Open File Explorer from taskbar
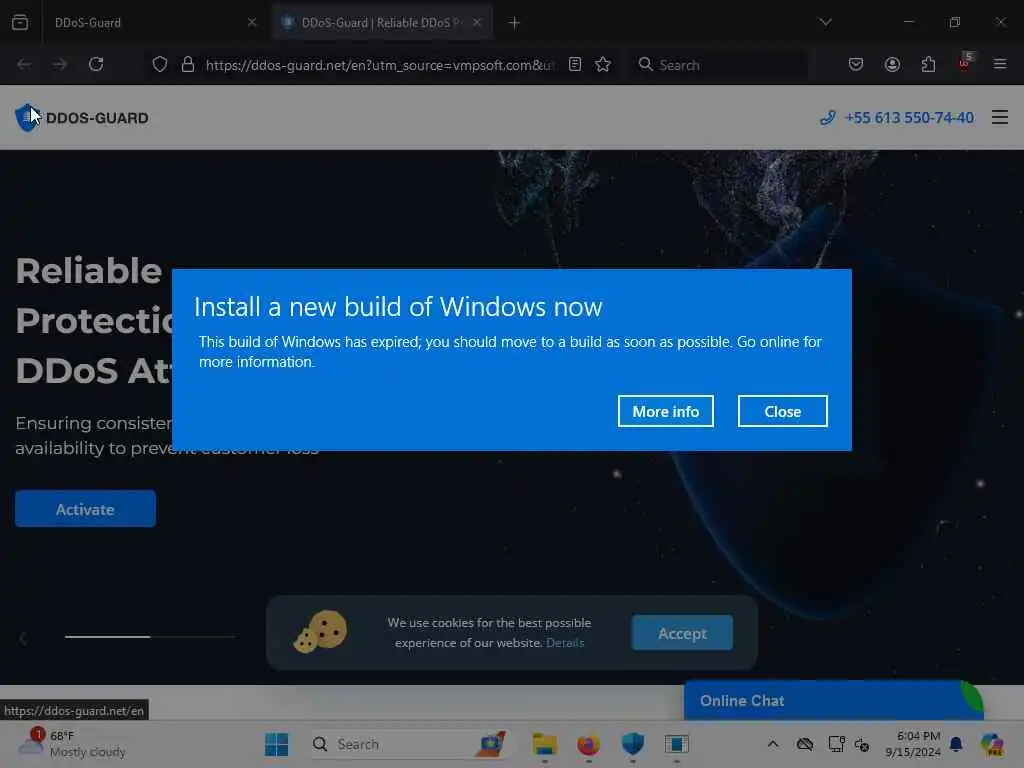Screen dimensions: 1024x768 [544, 744]
